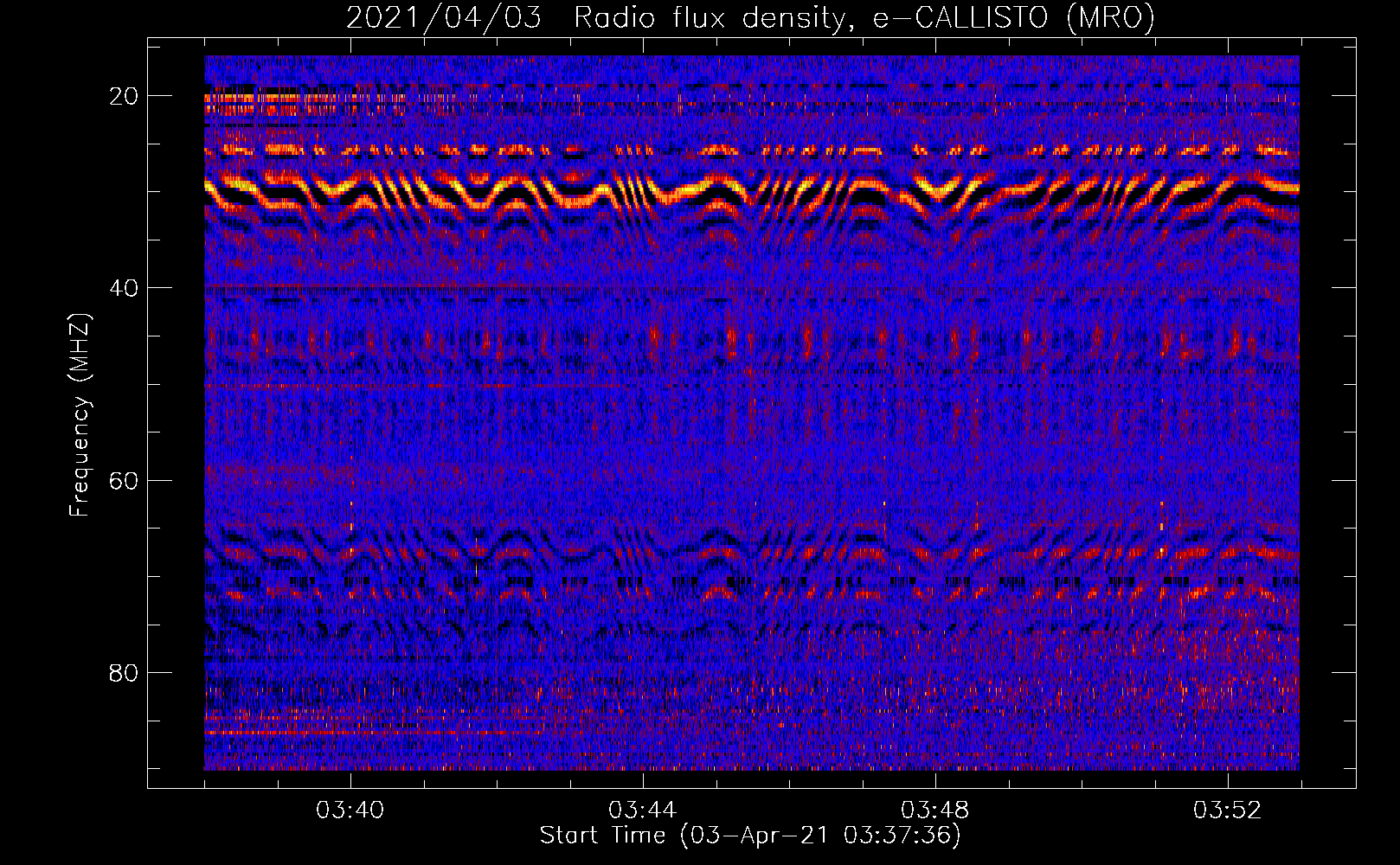Click the frequency tick label '40'

coord(124,288)
